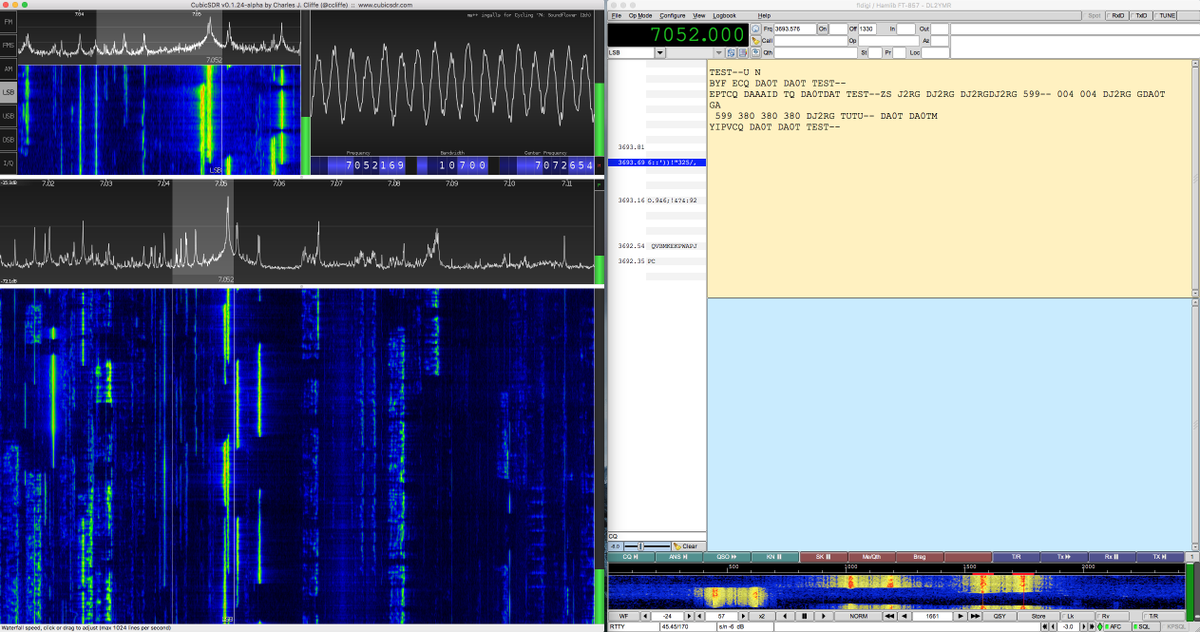Open fldigi Op Mode menu
Image resolution: width=1200 pixels, height=632 pixels.
click(x=640, y=16)
